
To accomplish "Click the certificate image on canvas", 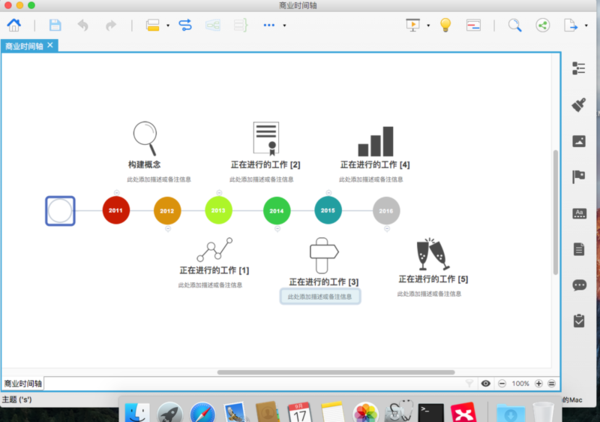I will pos(266,138).
